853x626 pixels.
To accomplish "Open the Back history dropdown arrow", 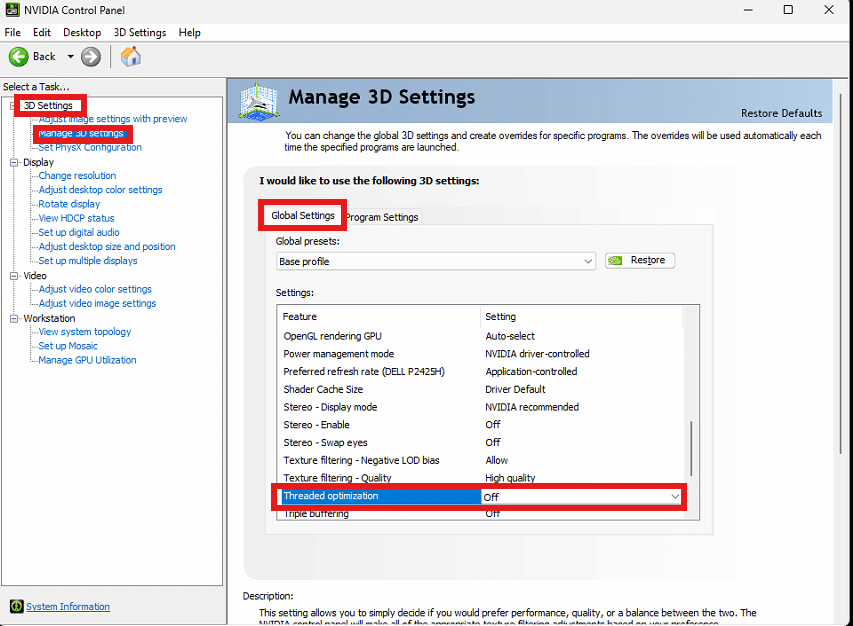I will [x=70, y=57].
